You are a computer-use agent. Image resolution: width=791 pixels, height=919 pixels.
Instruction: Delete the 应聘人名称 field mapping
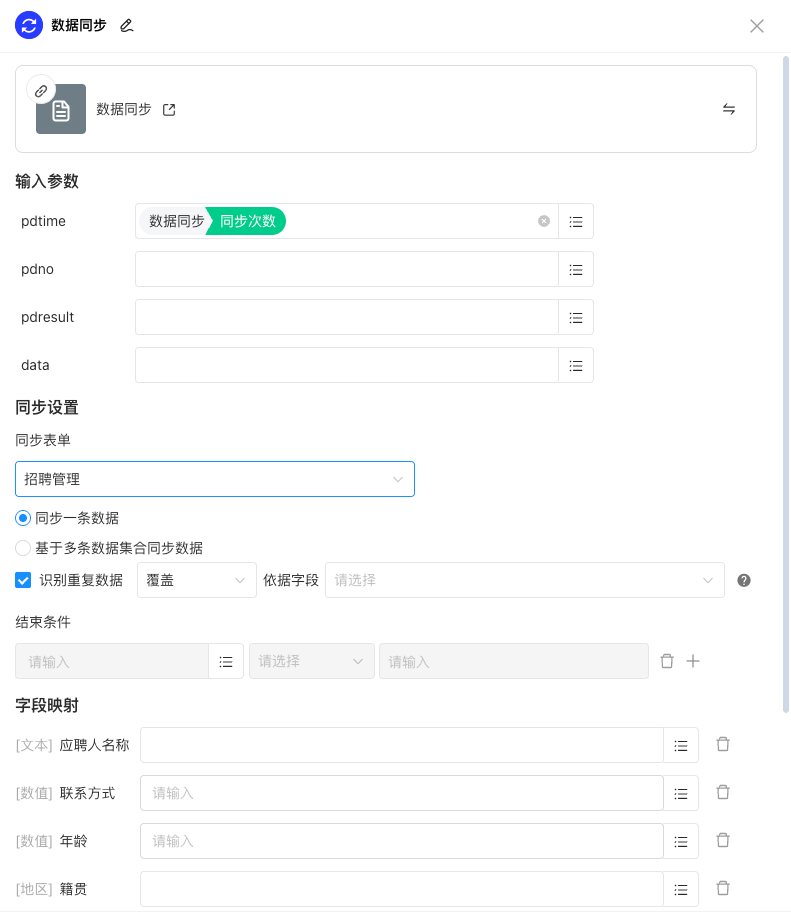pos(723,744)
